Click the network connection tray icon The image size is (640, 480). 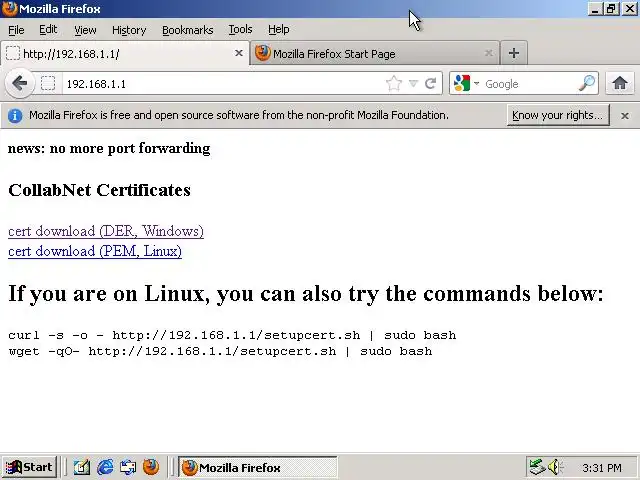pyautogui.click(x=537, y=467)
